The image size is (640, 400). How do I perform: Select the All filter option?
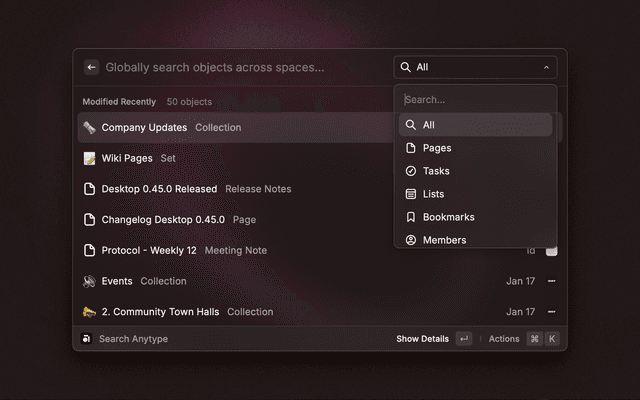429,125
